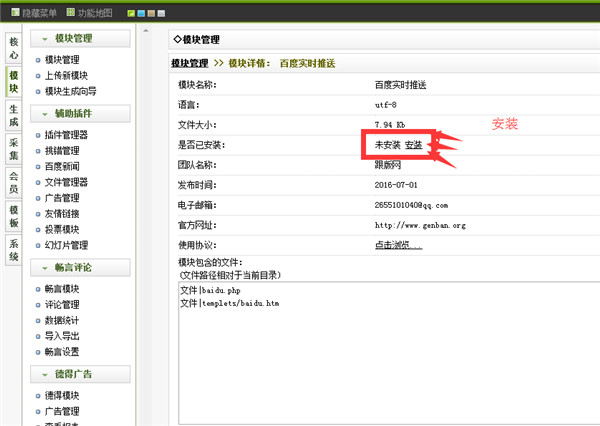Select the 7.94 Kb file size value
600x426 pixels.
(x=390, y=125)
